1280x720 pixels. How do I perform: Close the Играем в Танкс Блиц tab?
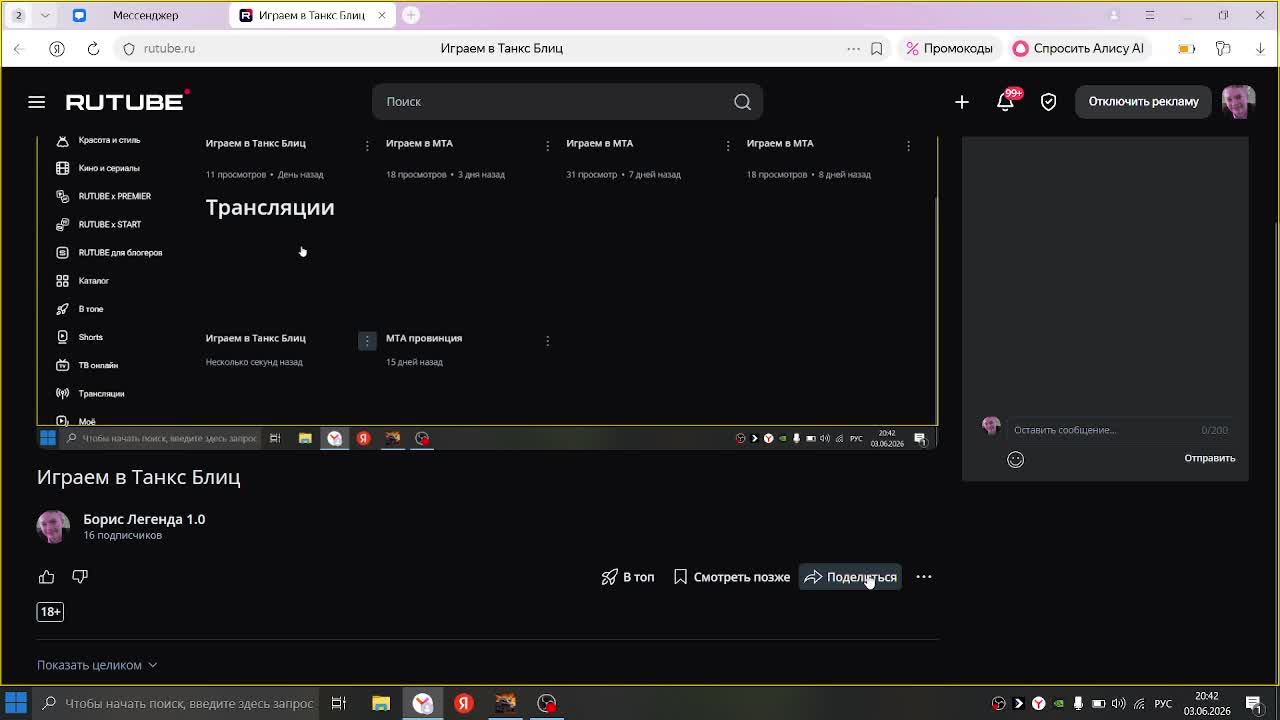coord(381,15)
